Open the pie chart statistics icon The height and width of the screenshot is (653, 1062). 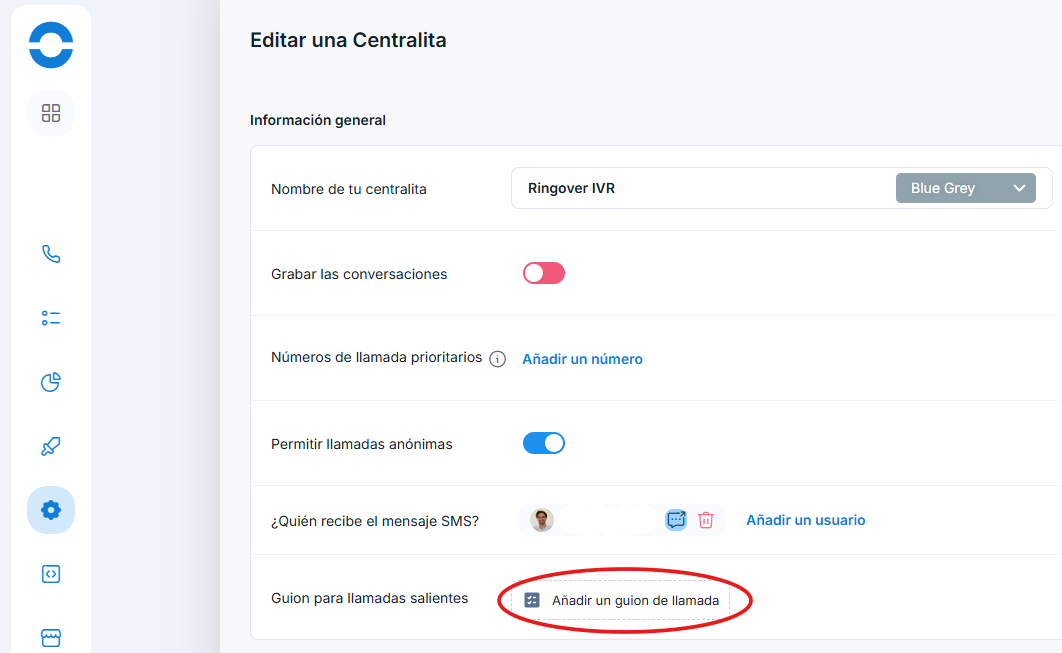tap(51, 382)
